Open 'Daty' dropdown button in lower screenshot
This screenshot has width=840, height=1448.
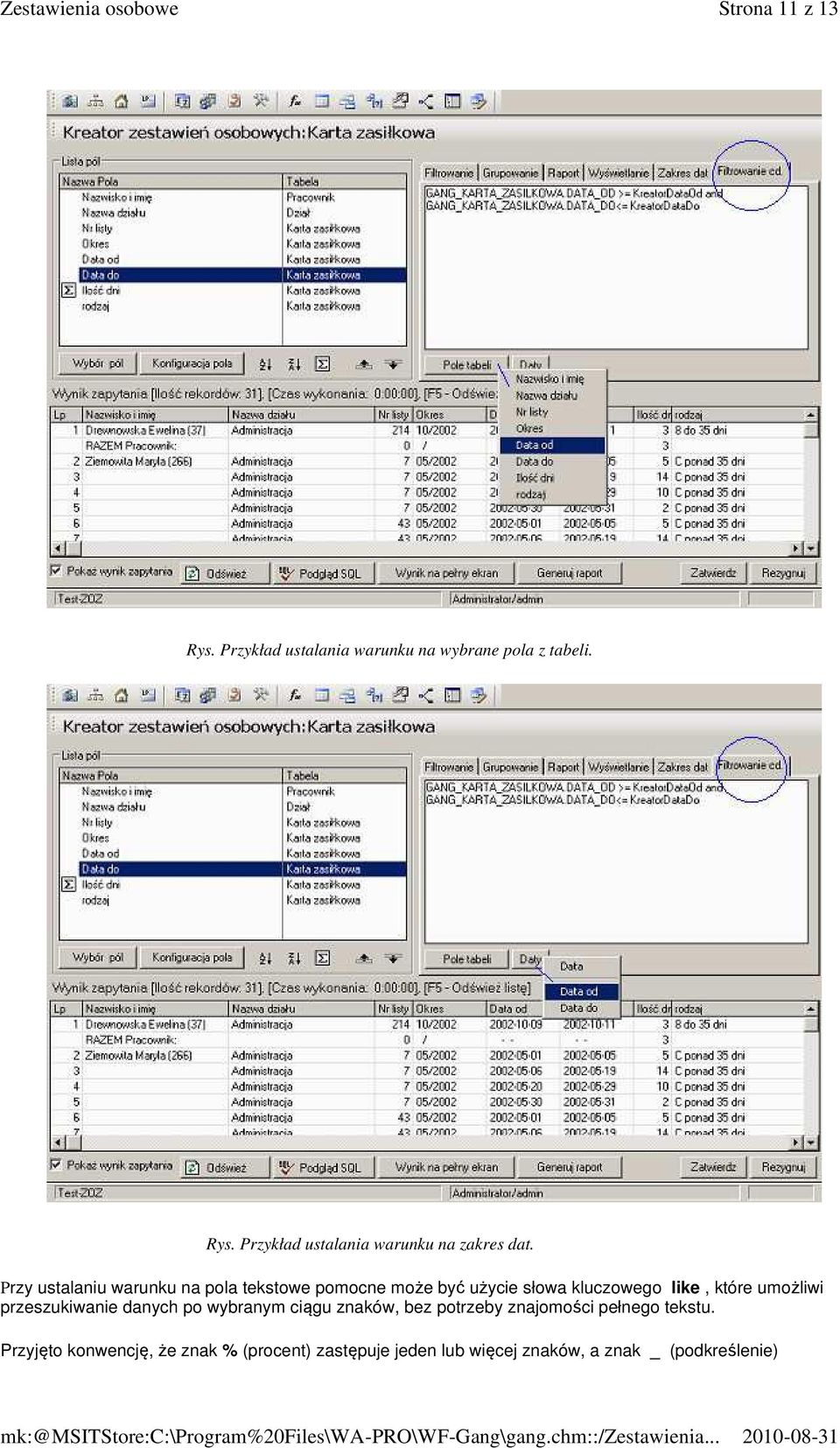[530, 959]
